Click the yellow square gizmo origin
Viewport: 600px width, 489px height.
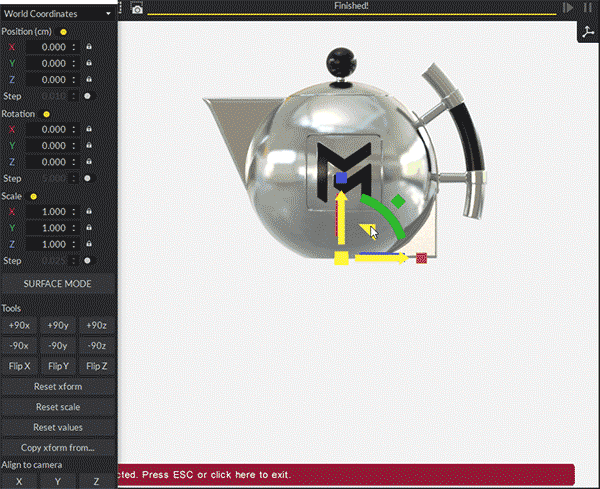[341, 258]
